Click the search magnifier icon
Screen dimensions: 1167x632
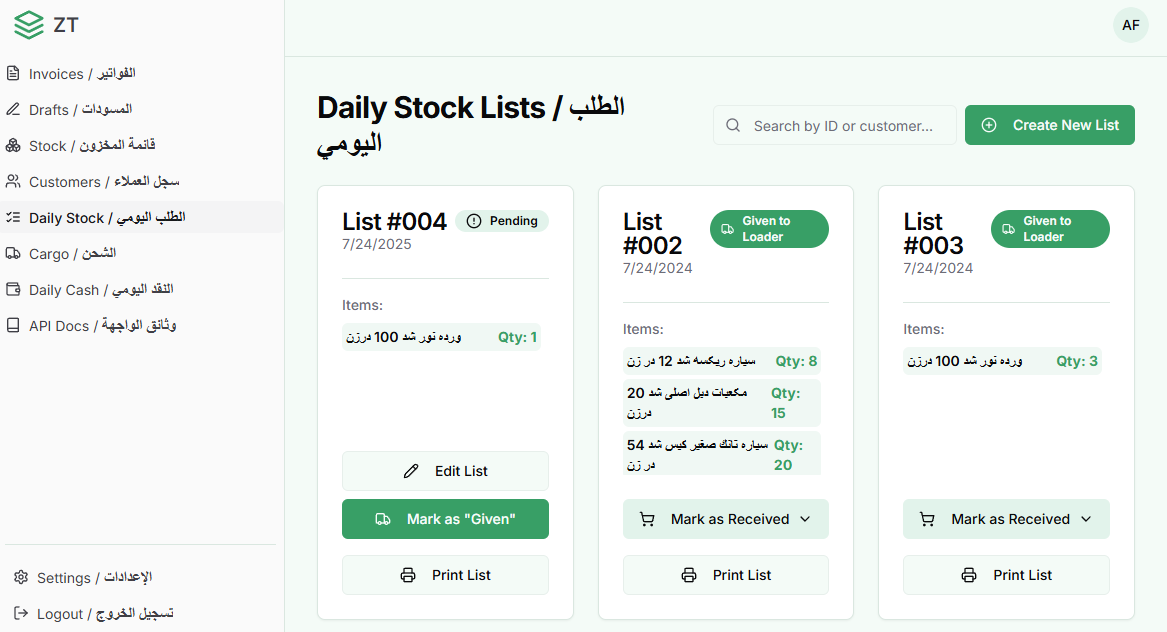(x=733, y=125)
